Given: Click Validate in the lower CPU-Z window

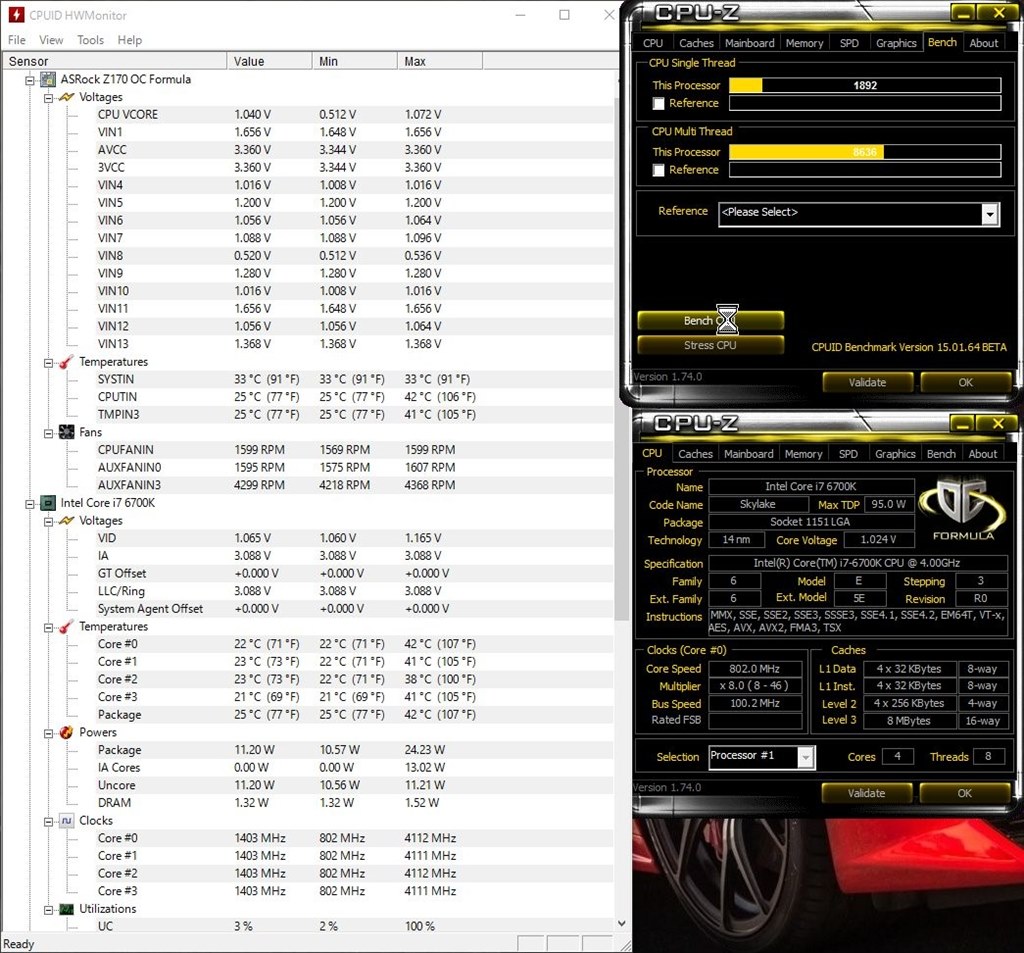Looking at the screenshot, I should [866, 793].
